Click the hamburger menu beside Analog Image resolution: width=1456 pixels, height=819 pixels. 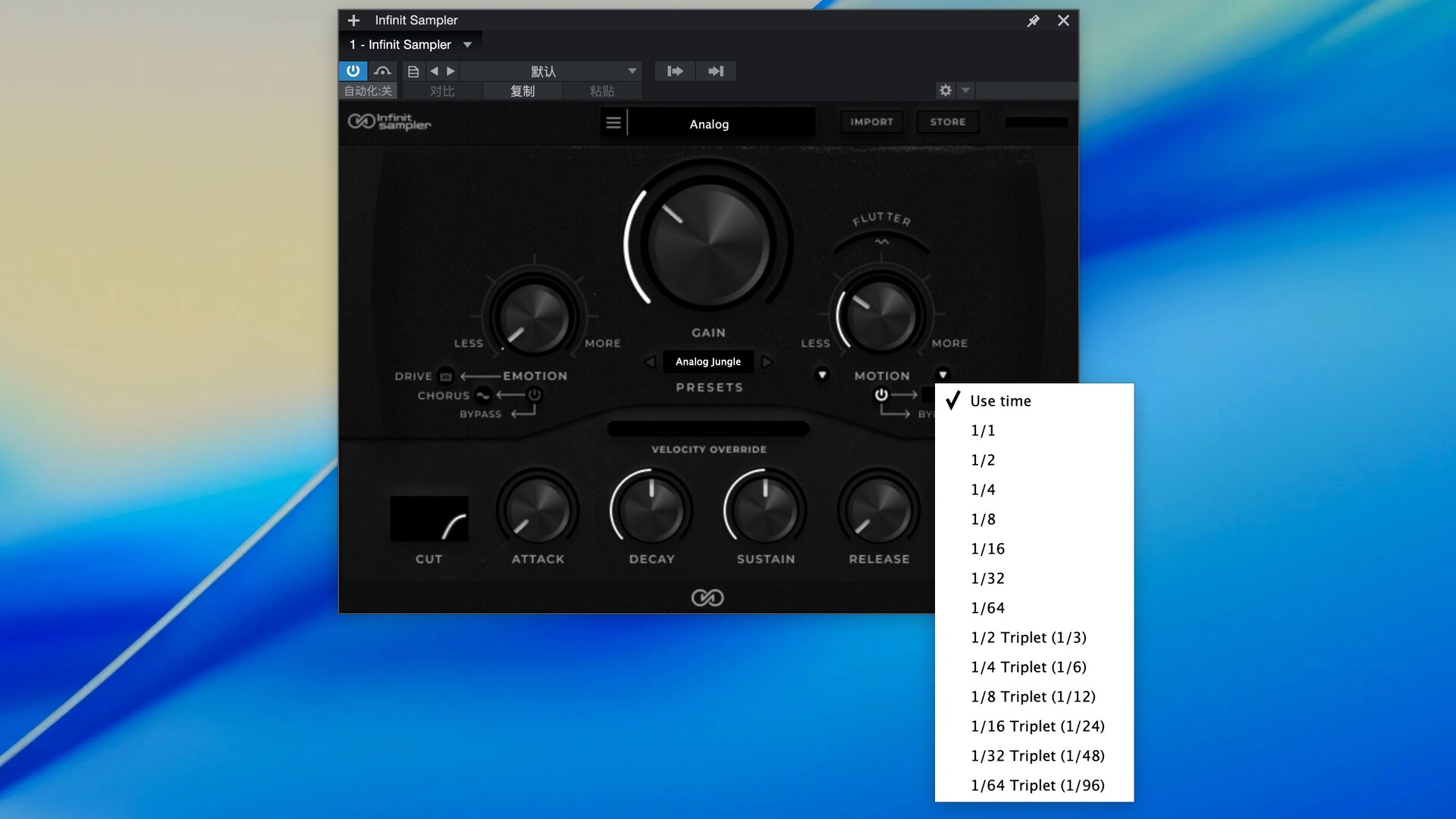[613, 122]
